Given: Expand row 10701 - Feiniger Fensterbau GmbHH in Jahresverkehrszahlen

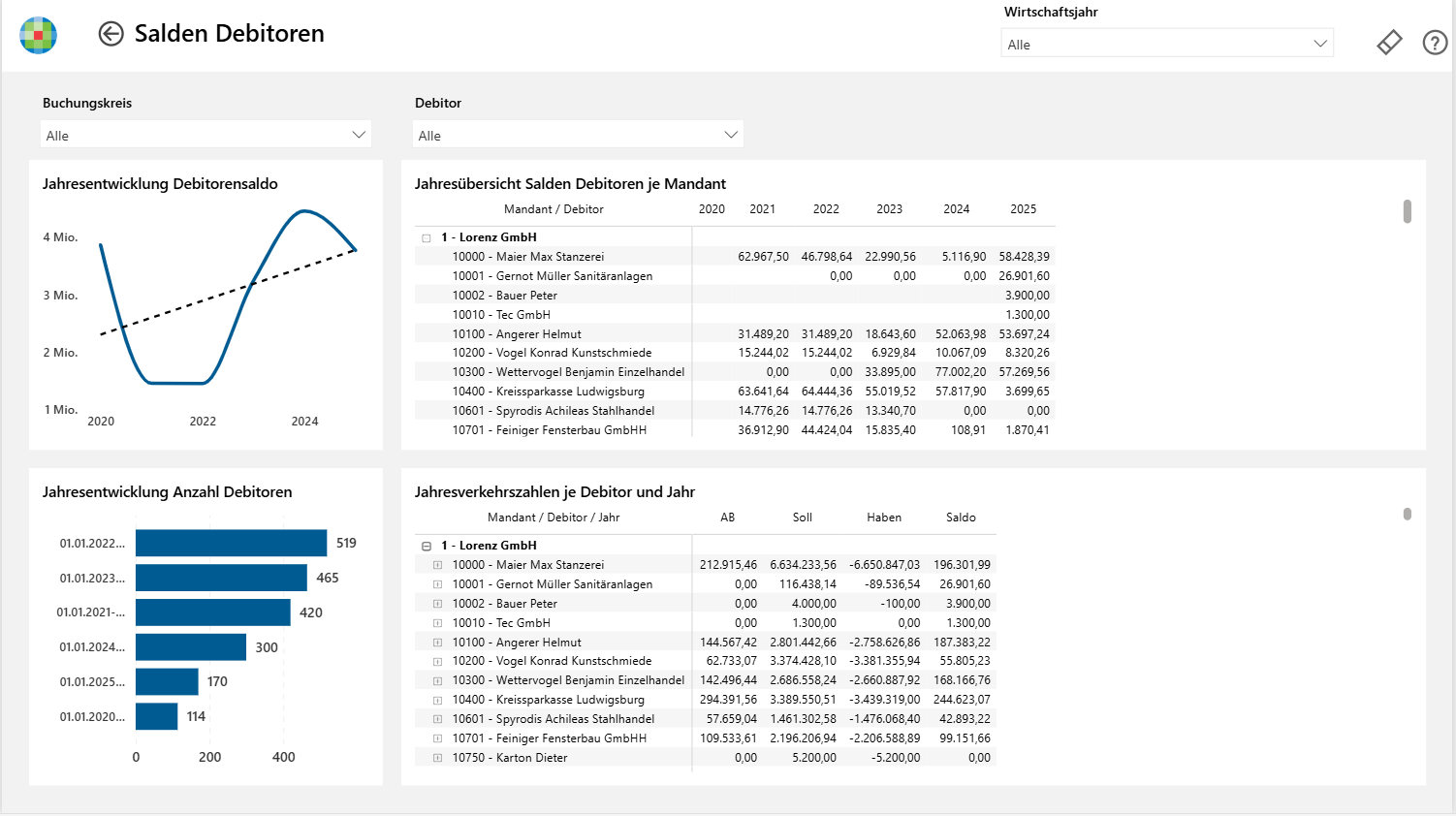Looking at the screenshot, I should [x=437, y=738].
